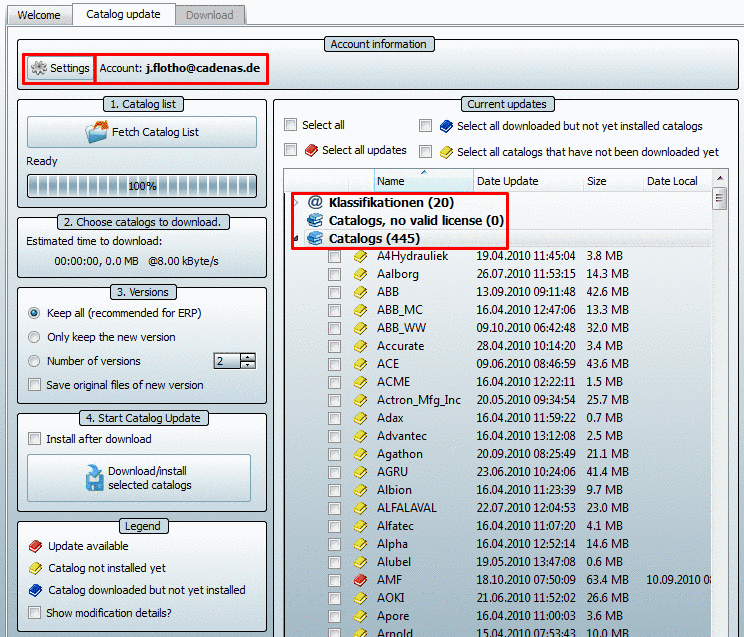Click the blue Catalog downloaded legend icon
Screen dimensions: 744x637
pyautogui.click(x=36, y=590)
